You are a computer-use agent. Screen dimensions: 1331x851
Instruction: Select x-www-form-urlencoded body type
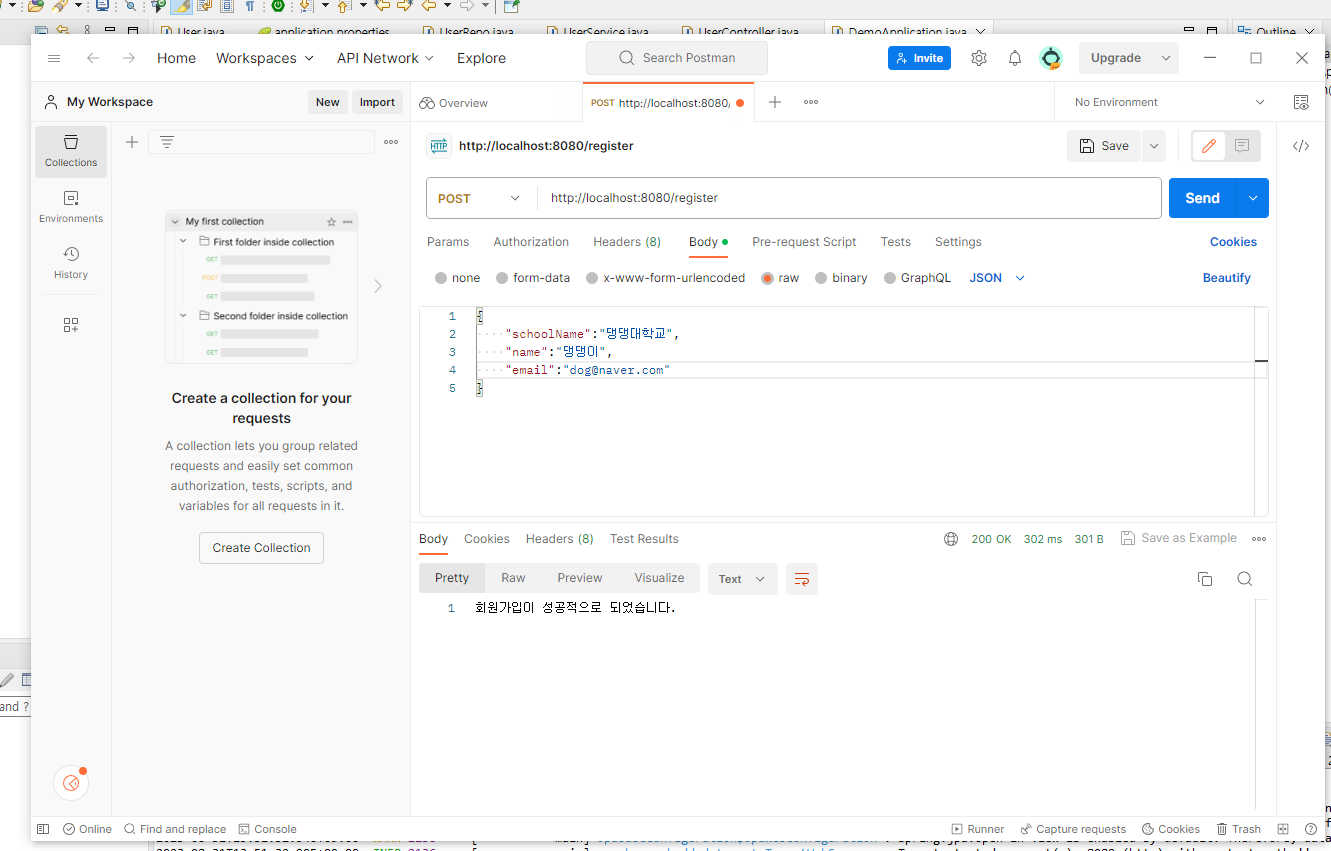click(666, 278)
